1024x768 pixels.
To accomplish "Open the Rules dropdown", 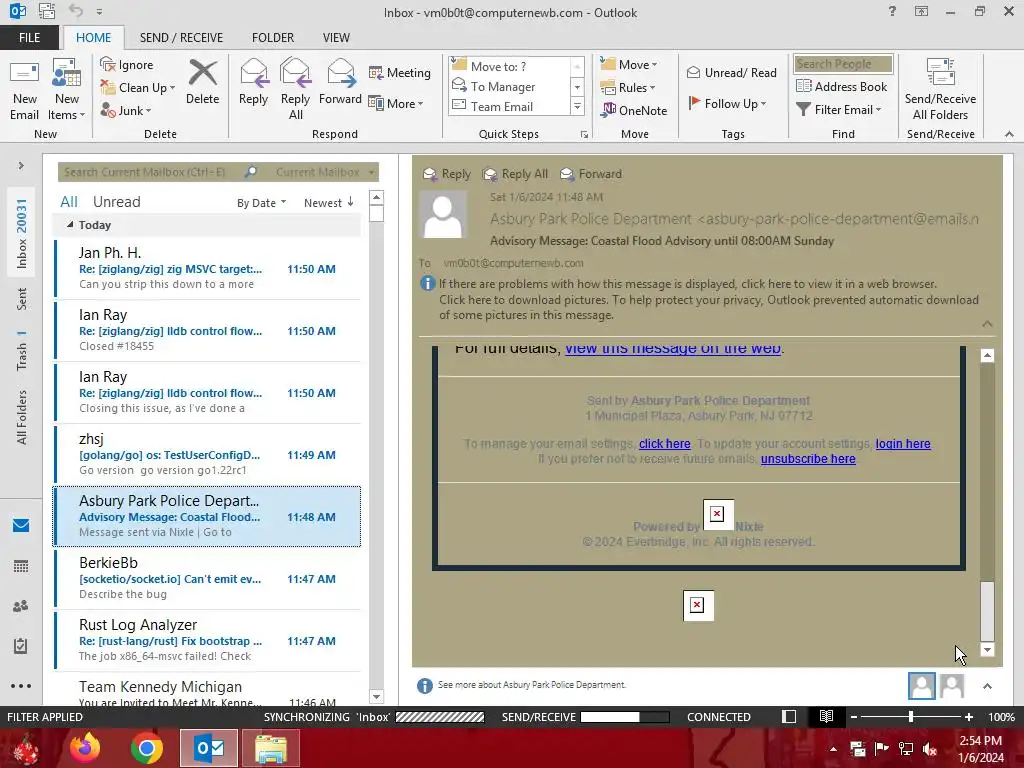I will coord(627,88).
